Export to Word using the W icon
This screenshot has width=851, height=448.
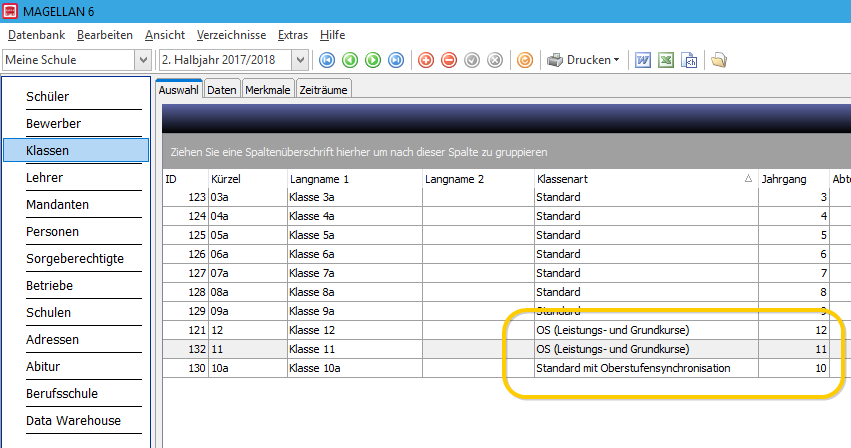pyautogui.click(x=643, y=60)
